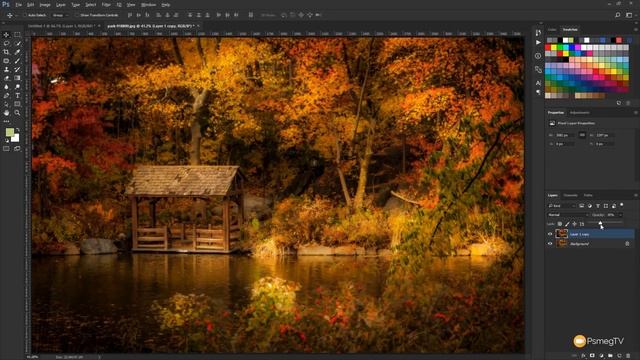The width and height of the screenshot is (640, 360).
Task: Switch to the Channels tab
Action: click(x=570, y=196)
